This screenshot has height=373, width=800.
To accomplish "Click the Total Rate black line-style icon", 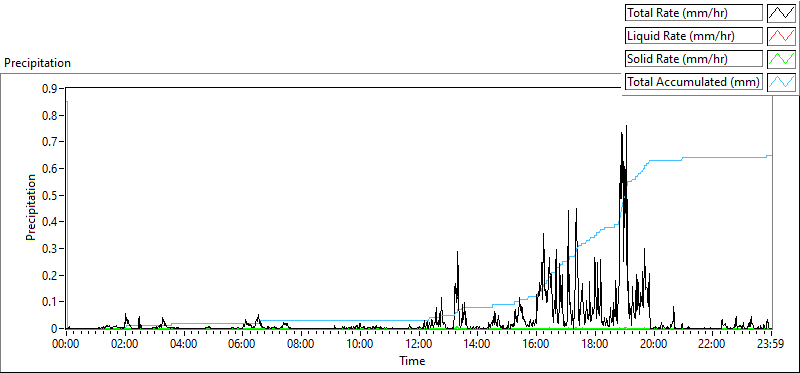I will pyautogui.click(x=782, y=13).
